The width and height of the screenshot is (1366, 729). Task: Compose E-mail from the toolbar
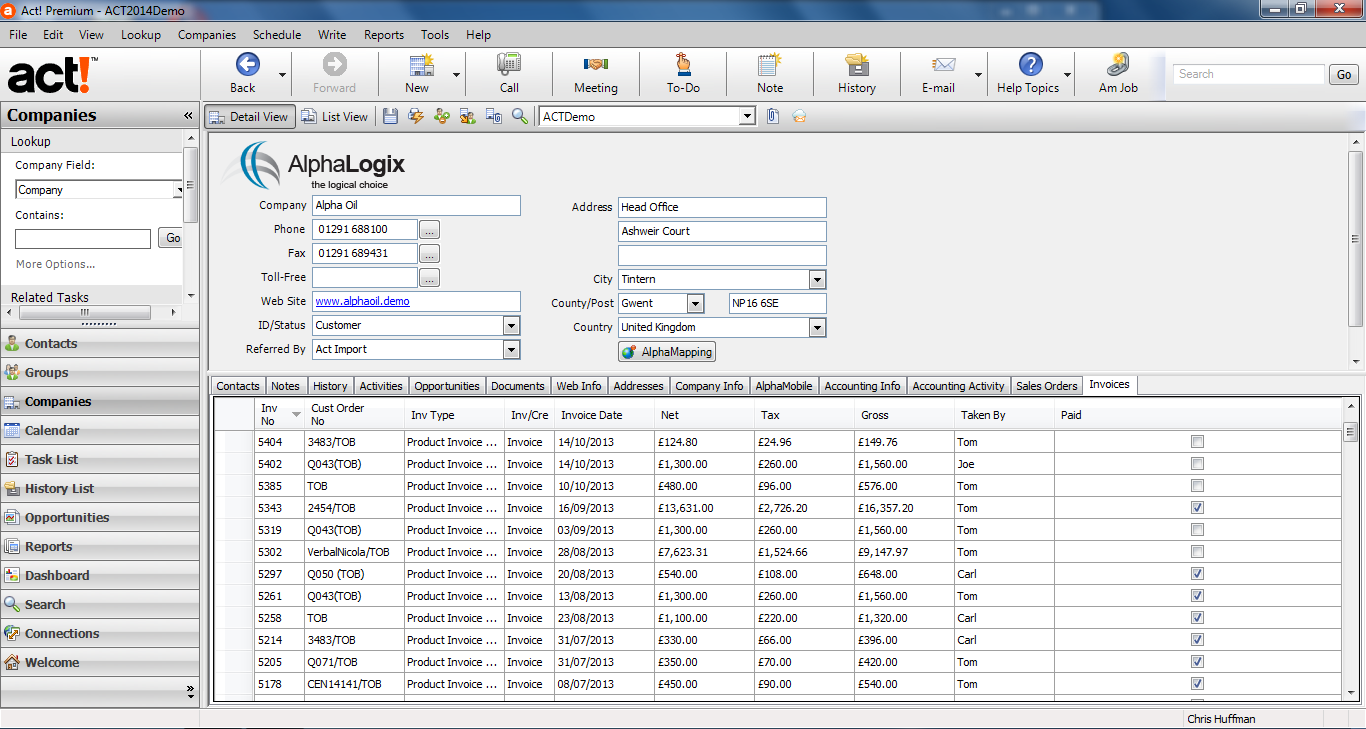pyautogui.click(x=938, y=73)
